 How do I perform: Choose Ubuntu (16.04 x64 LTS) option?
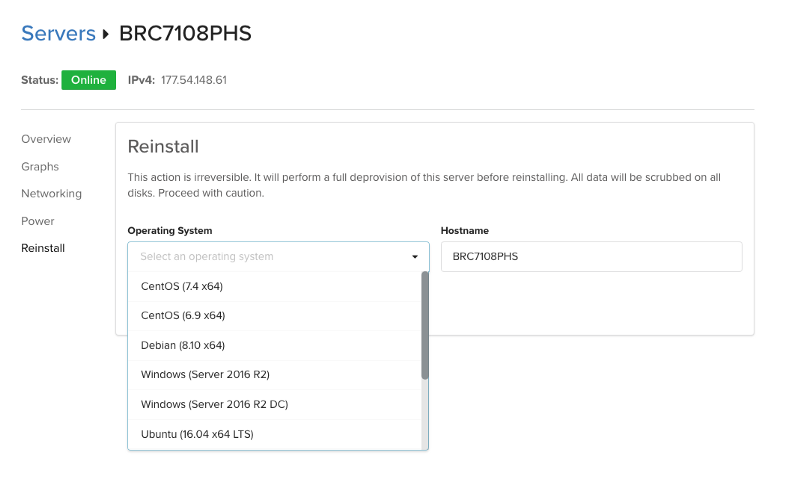[x=274, y=434]
